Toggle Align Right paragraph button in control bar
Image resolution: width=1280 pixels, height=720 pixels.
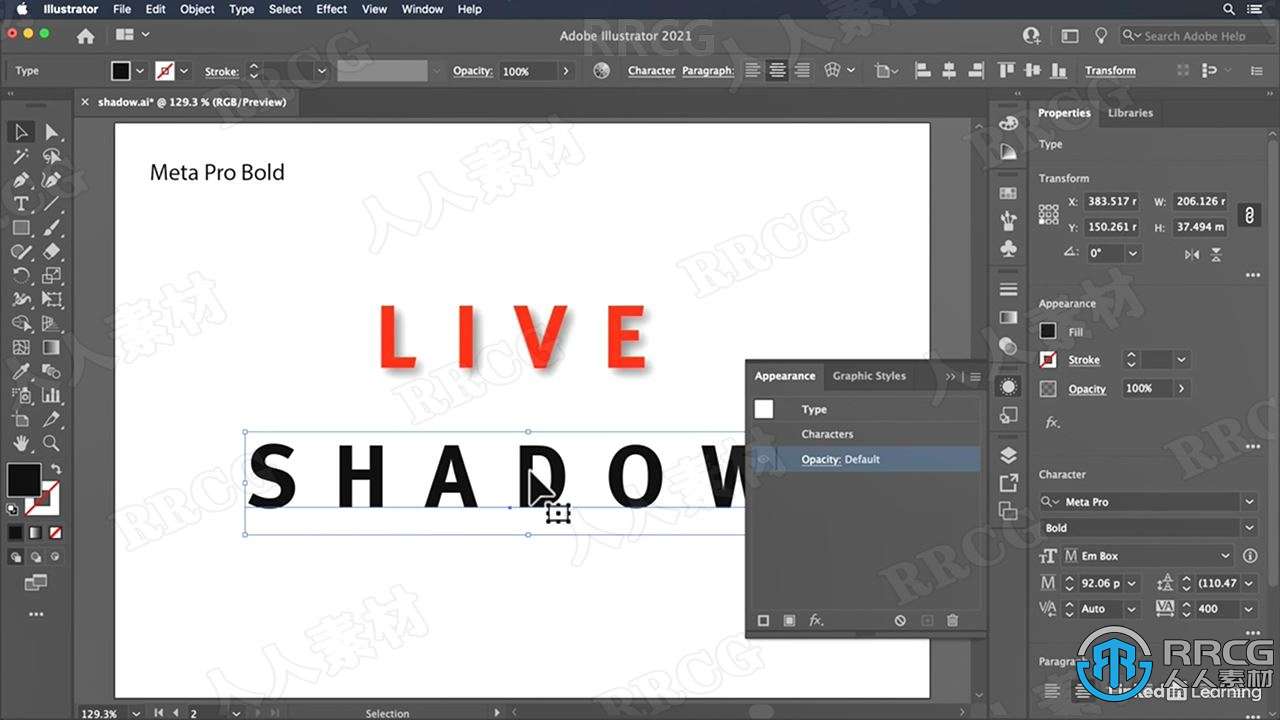pos(802,71)
